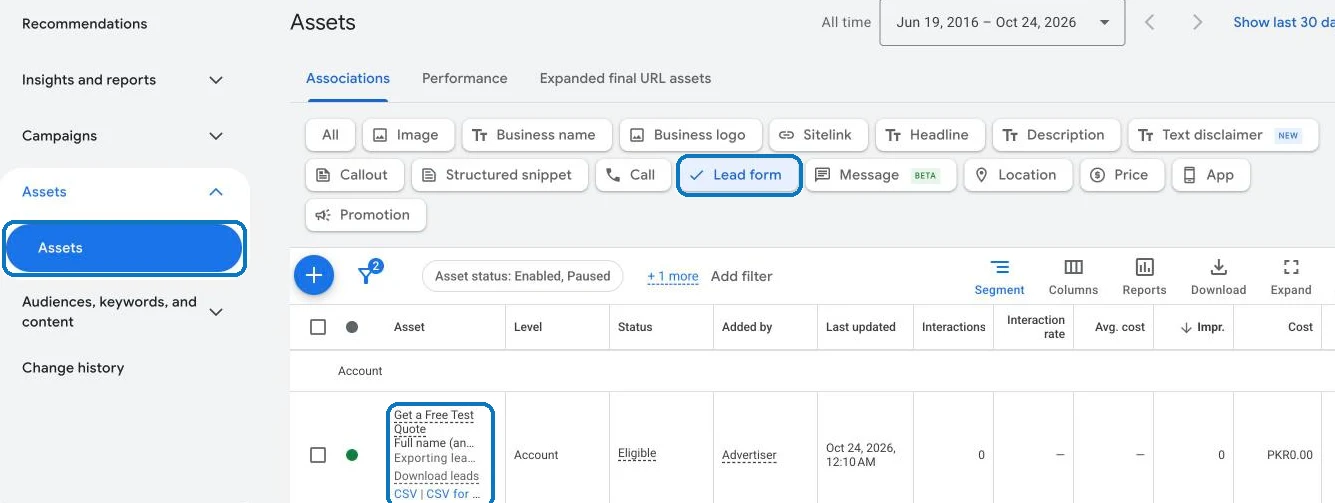Select the Assets sub-item in sidebar
This screenshot has height=503, width=1335.
124,248
